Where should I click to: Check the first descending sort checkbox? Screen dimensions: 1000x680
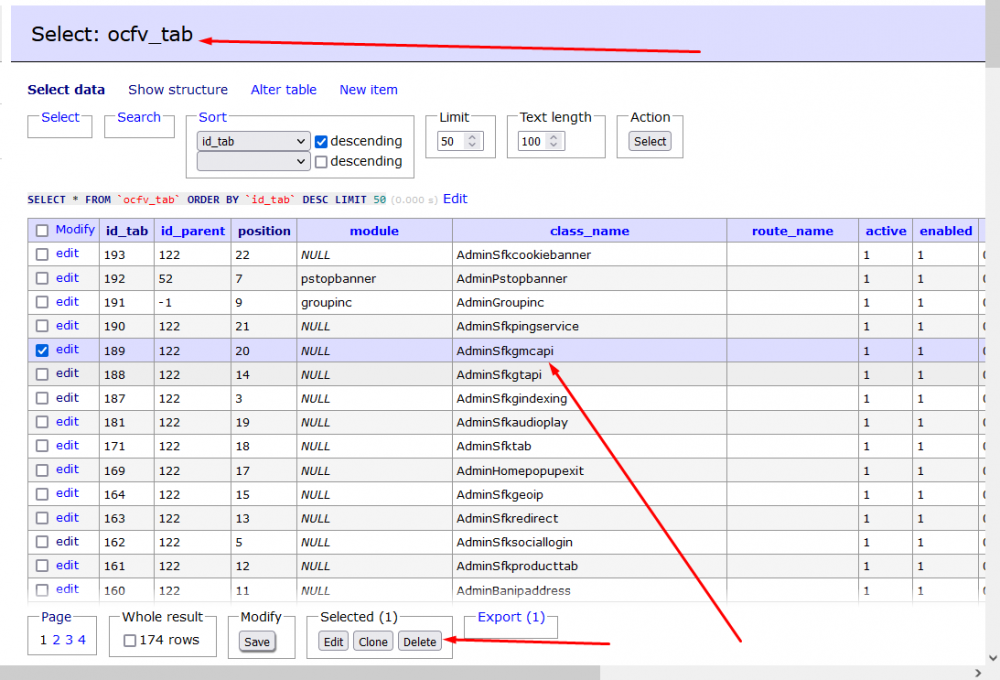point(321,142)
